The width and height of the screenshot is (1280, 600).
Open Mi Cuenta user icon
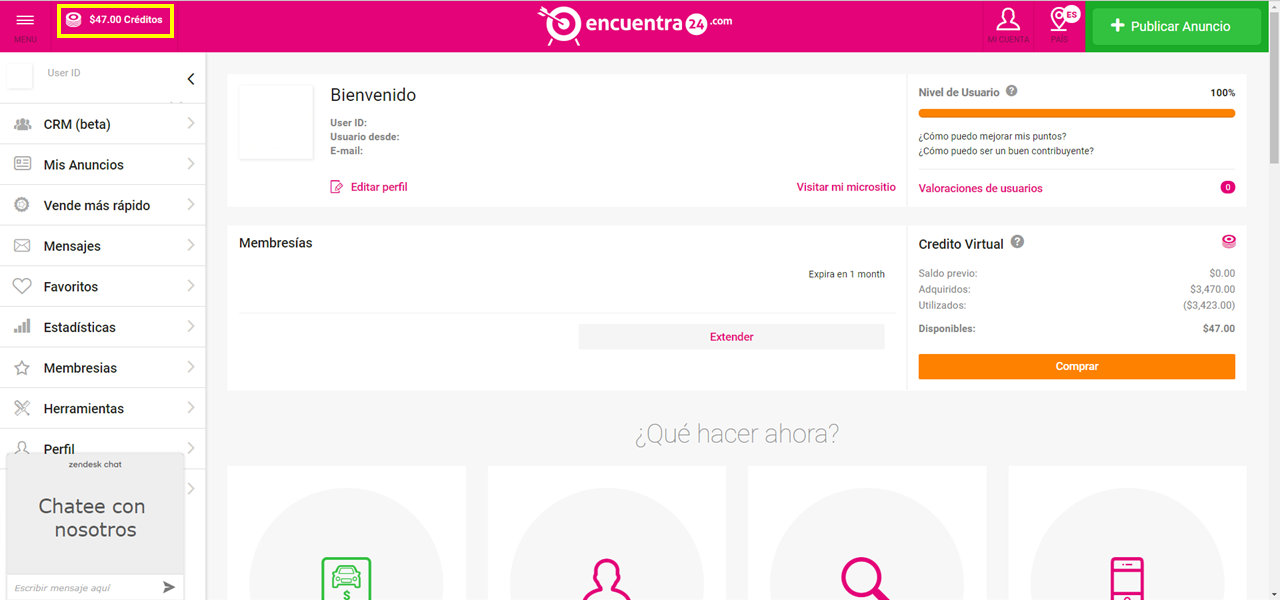[1008, 19]
